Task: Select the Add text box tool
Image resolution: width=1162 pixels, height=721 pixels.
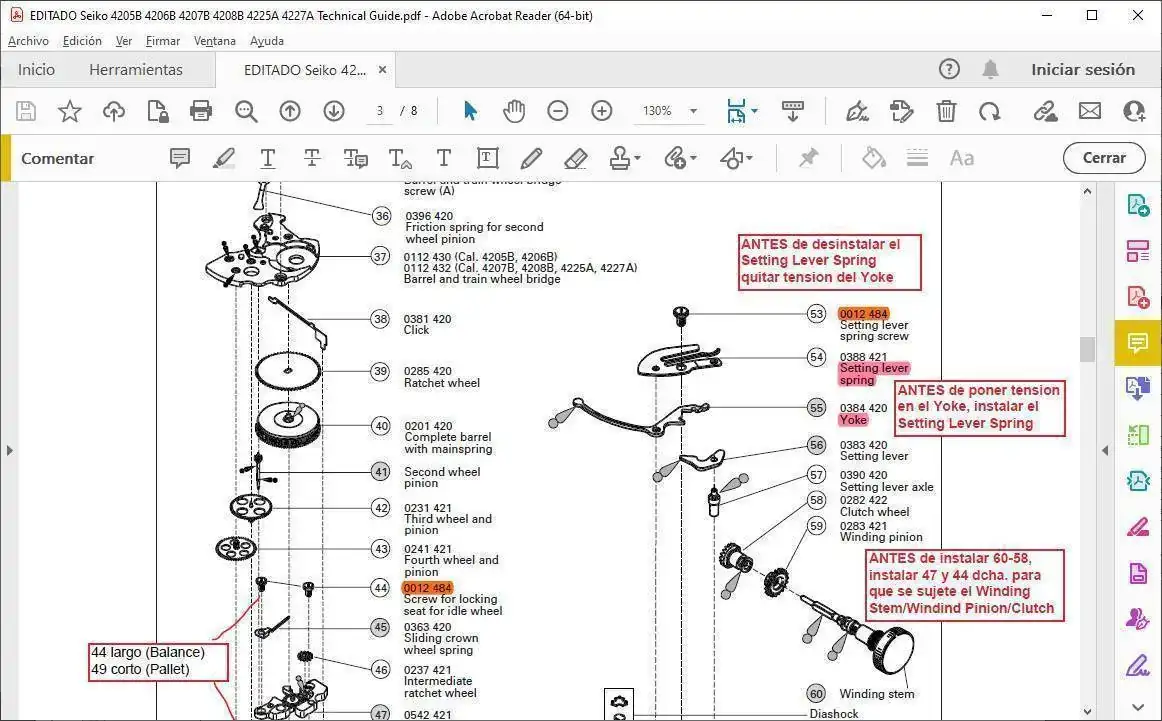Action: point(487,158)
